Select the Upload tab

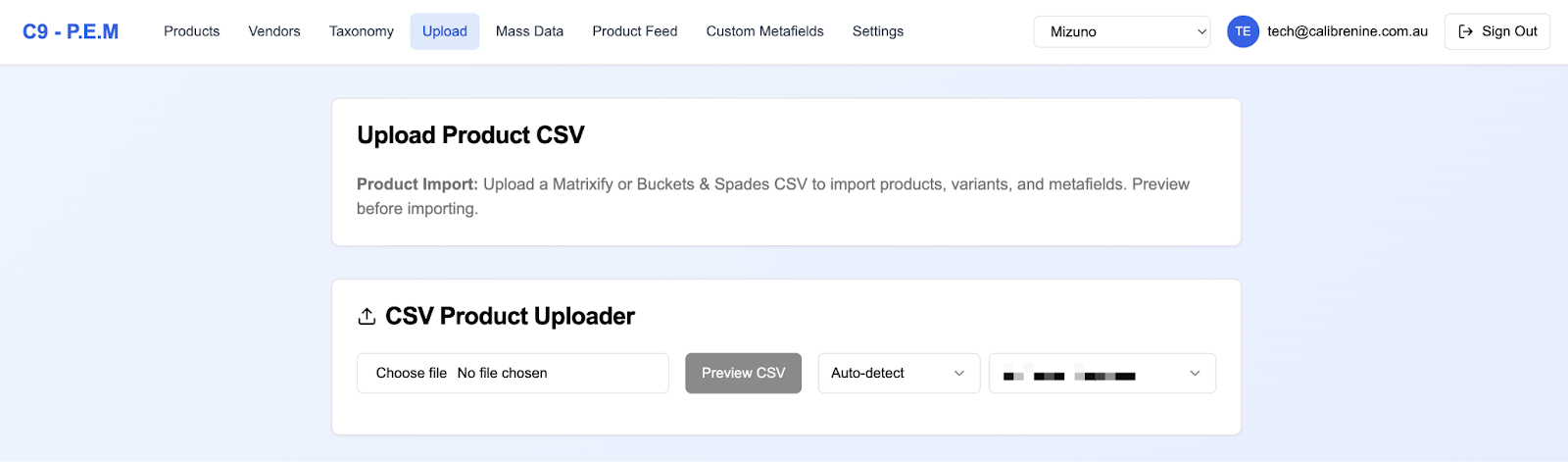[x=444, y=31]
